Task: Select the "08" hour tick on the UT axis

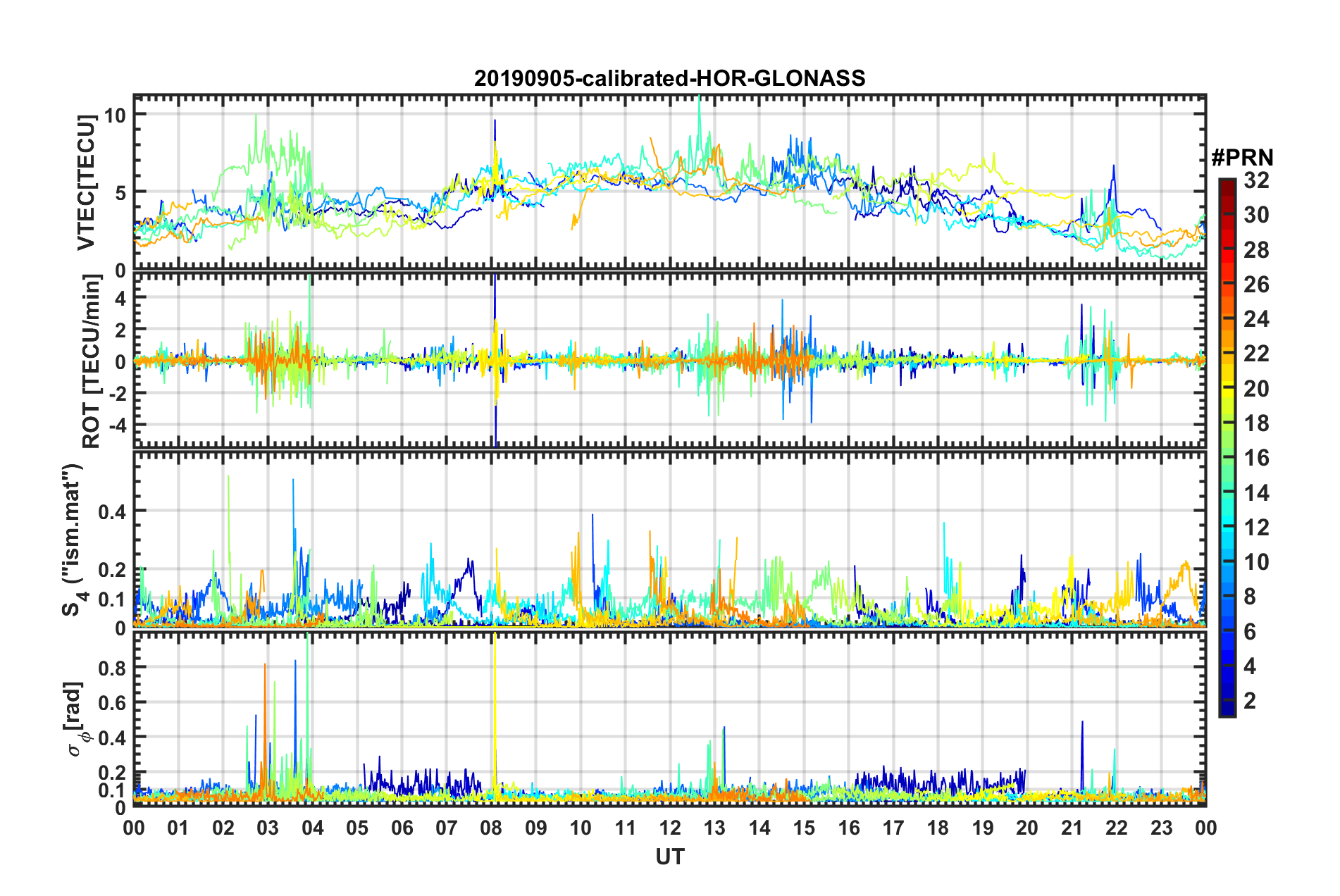Action: coord(491,828)
